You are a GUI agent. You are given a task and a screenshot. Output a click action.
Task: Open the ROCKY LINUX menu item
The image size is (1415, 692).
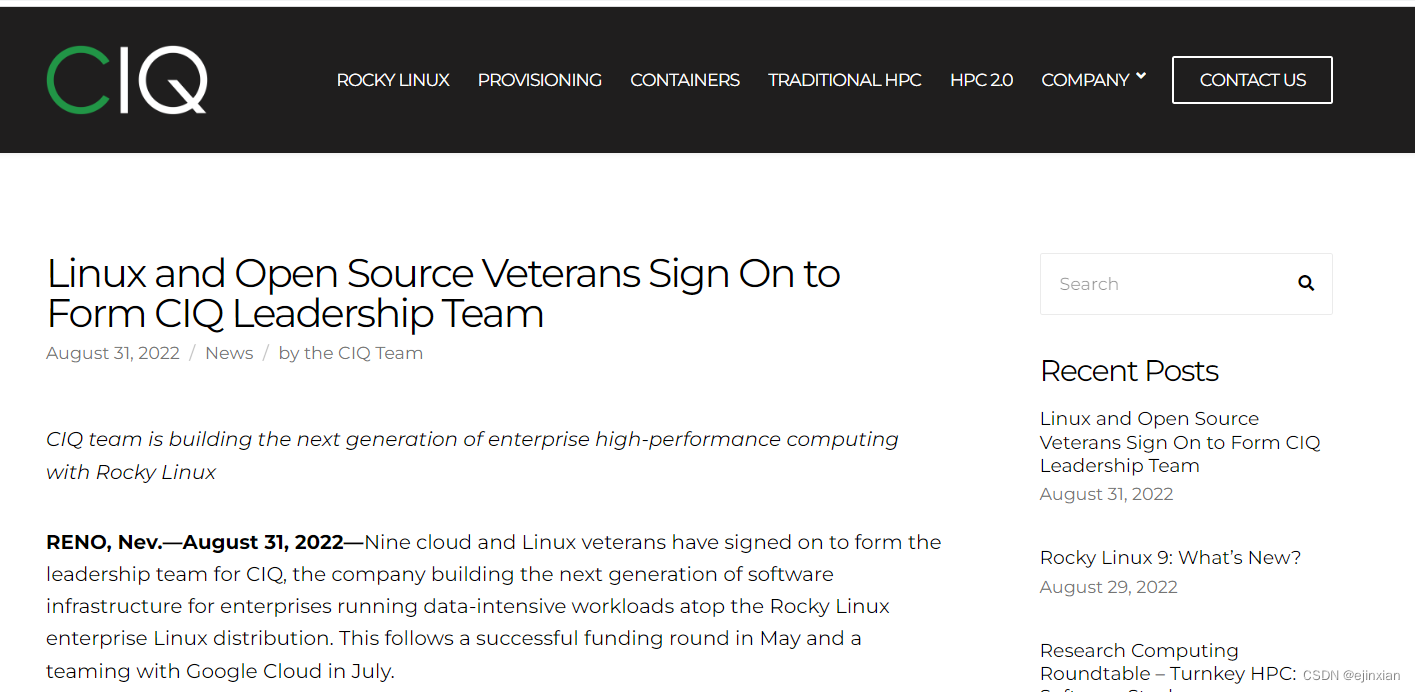pyautogui.click(x=393, y=80)
